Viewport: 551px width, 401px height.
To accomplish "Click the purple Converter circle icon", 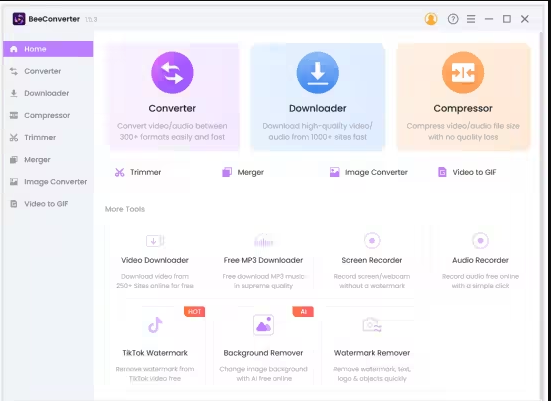I will pos(172,72).
